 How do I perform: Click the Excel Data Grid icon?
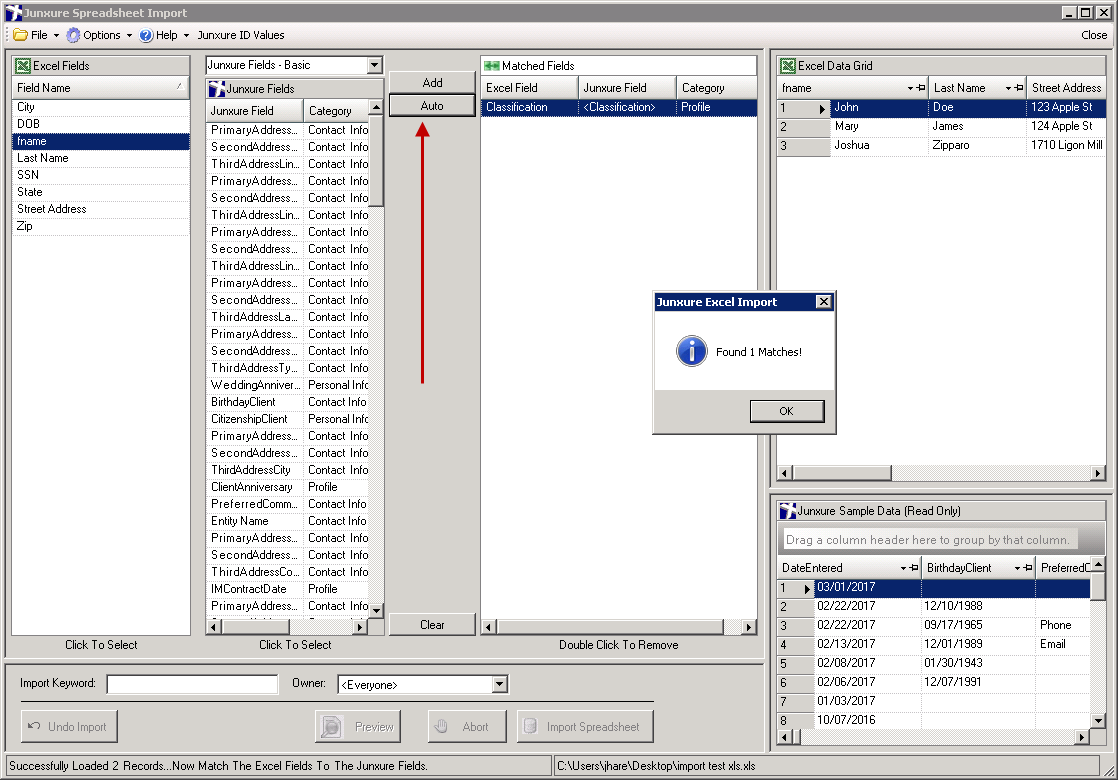[x=788, y=66]
